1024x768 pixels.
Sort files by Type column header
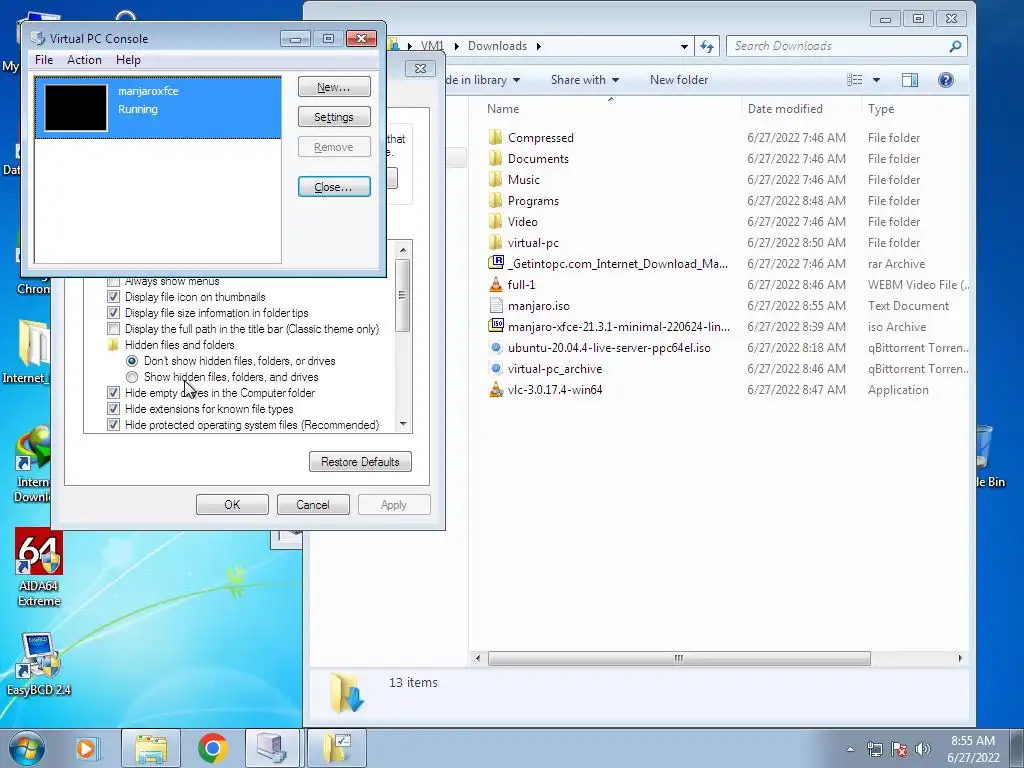(881, 109)
